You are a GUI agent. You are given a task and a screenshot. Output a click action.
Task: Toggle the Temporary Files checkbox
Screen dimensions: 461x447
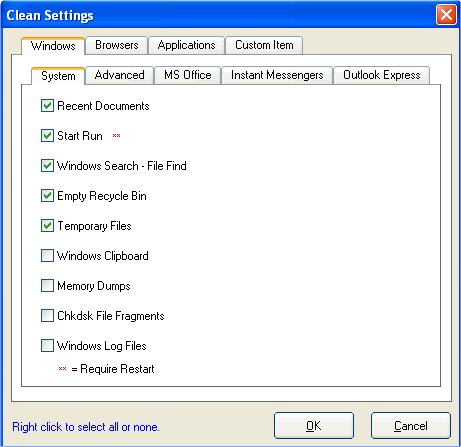47,226
